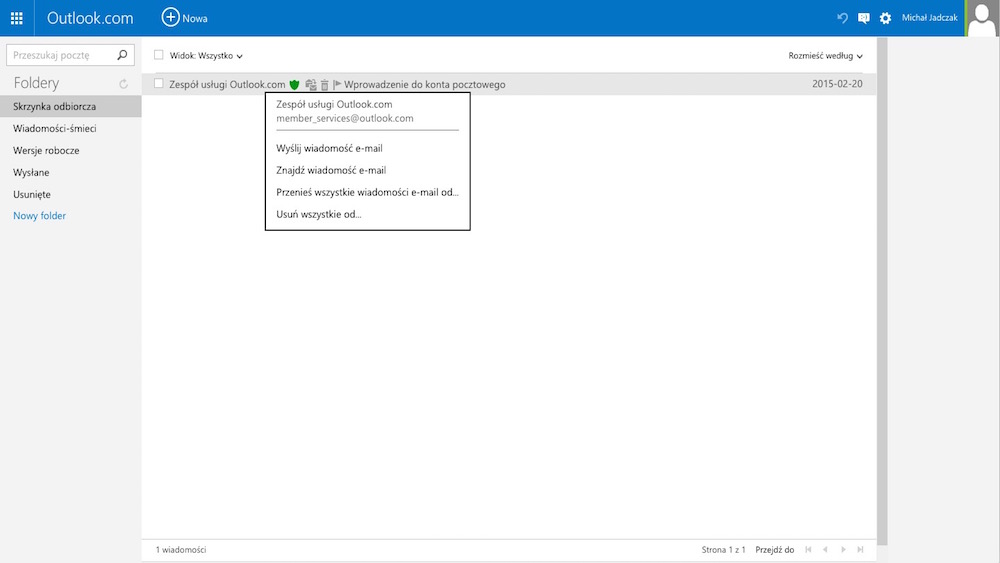Compose a new message with Nowa
Viewport: 1000px width, 563px height.
click(x=184, y=18)
